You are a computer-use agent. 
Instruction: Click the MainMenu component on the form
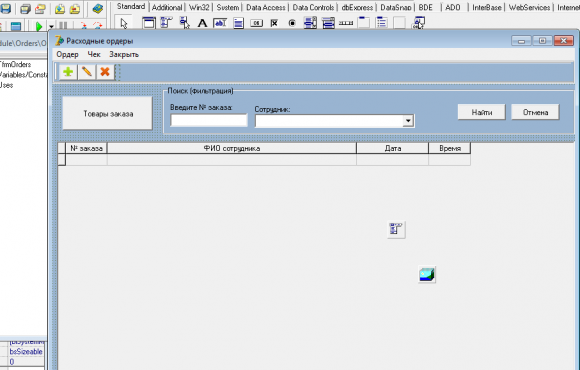396,229
